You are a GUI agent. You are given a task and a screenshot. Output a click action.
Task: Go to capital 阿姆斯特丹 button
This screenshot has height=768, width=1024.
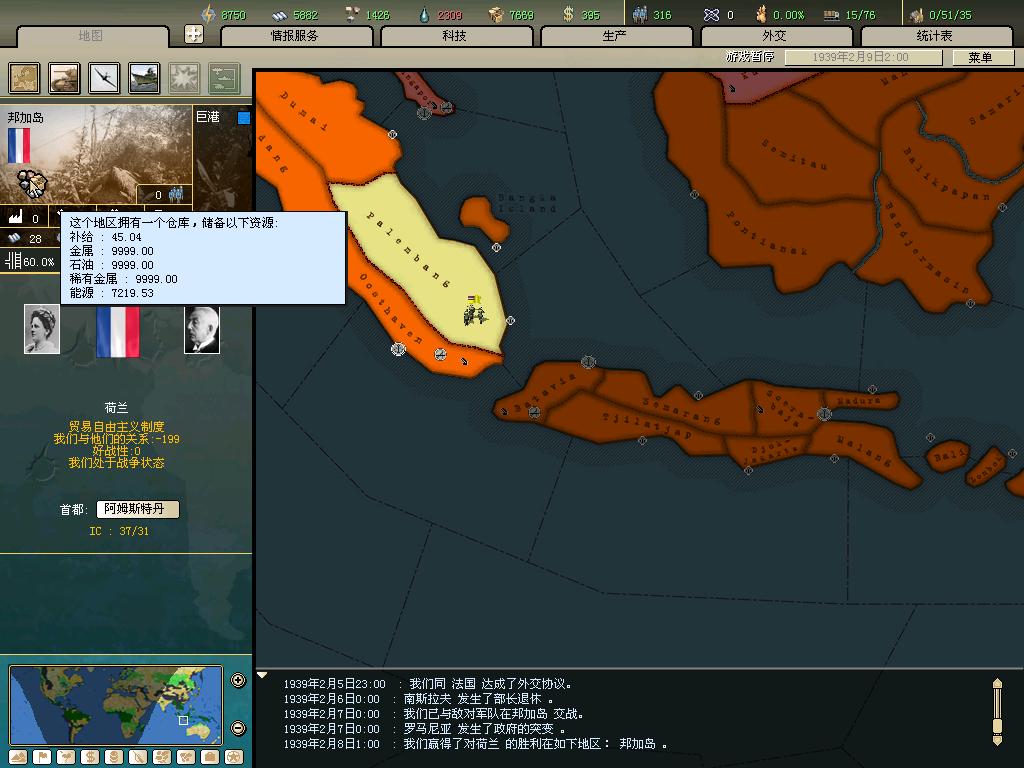(x=137, y=509)
